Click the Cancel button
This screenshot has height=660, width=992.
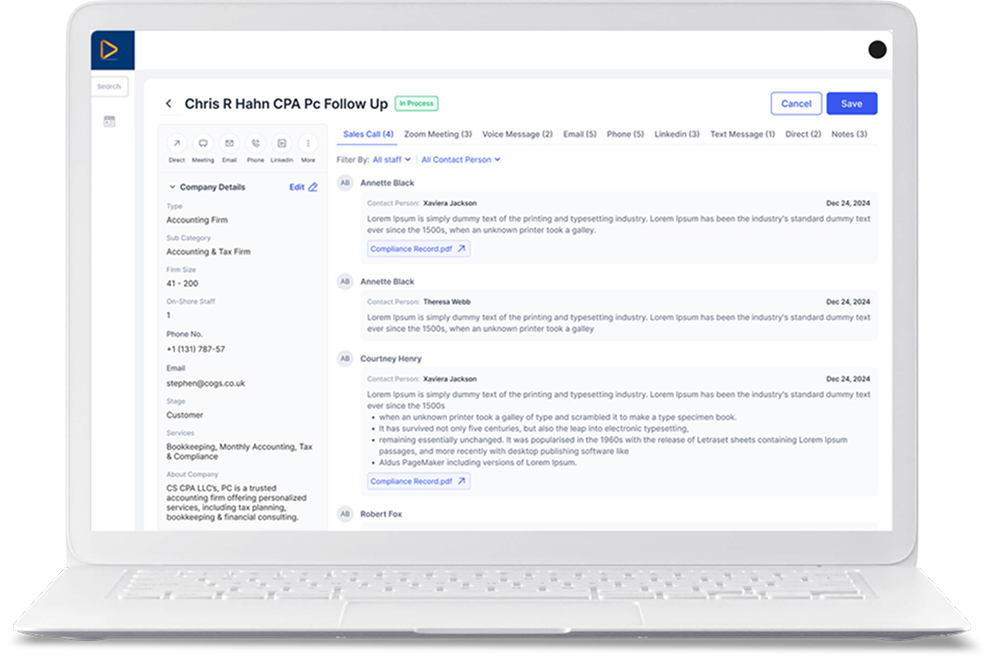pos(796,104)
